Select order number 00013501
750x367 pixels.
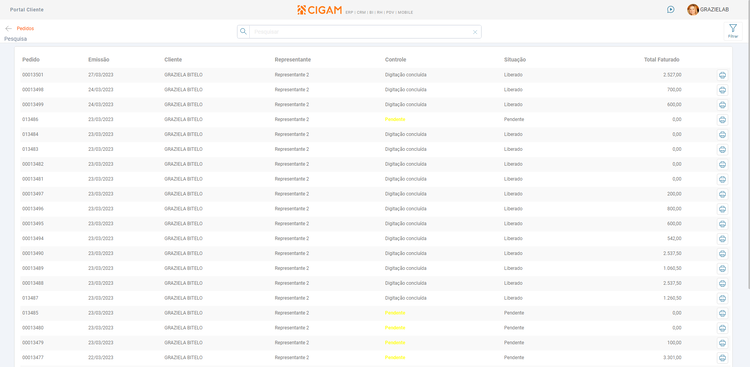33,75
